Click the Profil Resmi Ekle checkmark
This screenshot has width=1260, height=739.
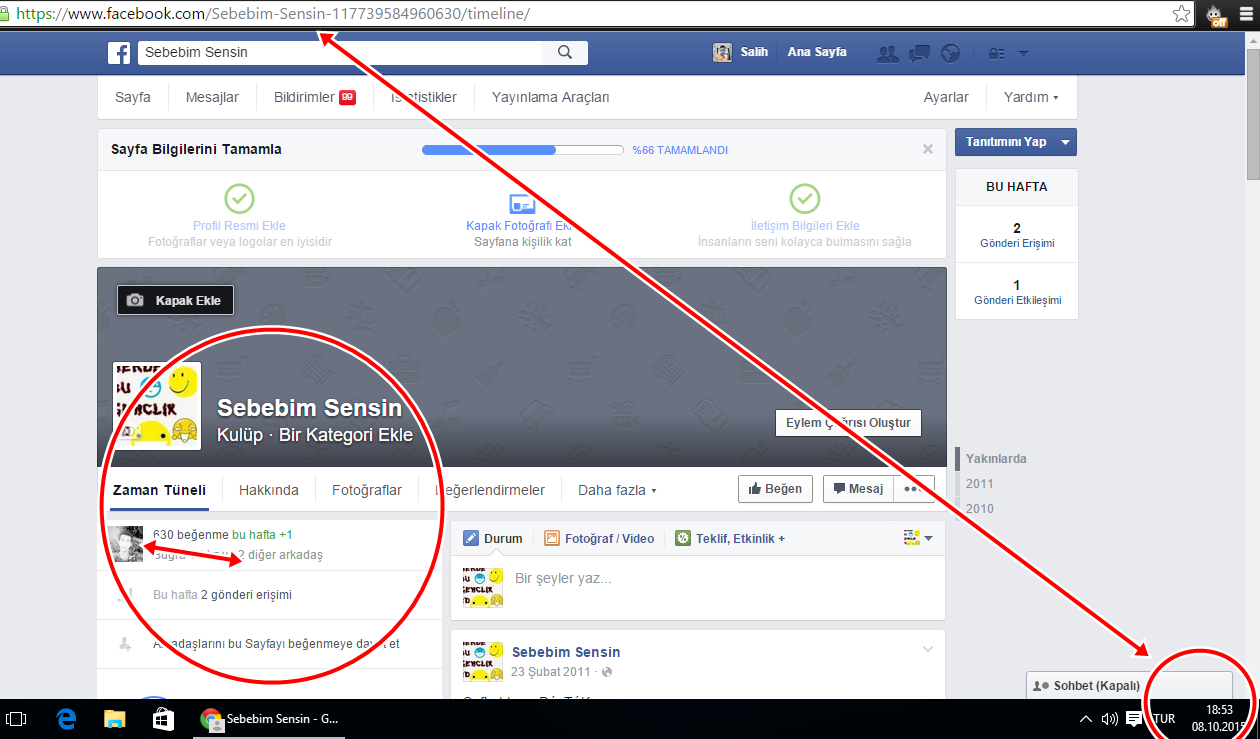239,198
